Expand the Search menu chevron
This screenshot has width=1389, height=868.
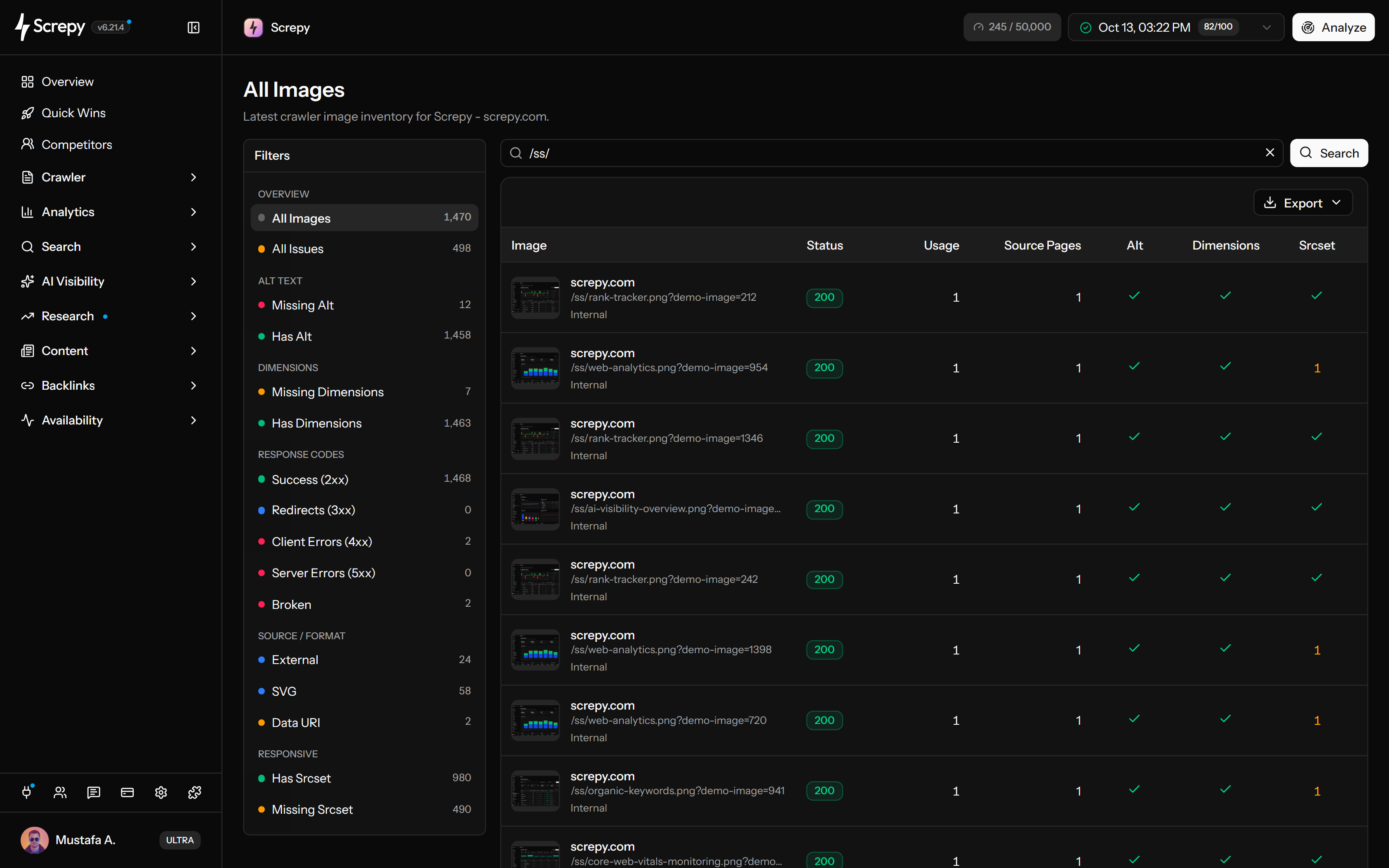(194, 247)
